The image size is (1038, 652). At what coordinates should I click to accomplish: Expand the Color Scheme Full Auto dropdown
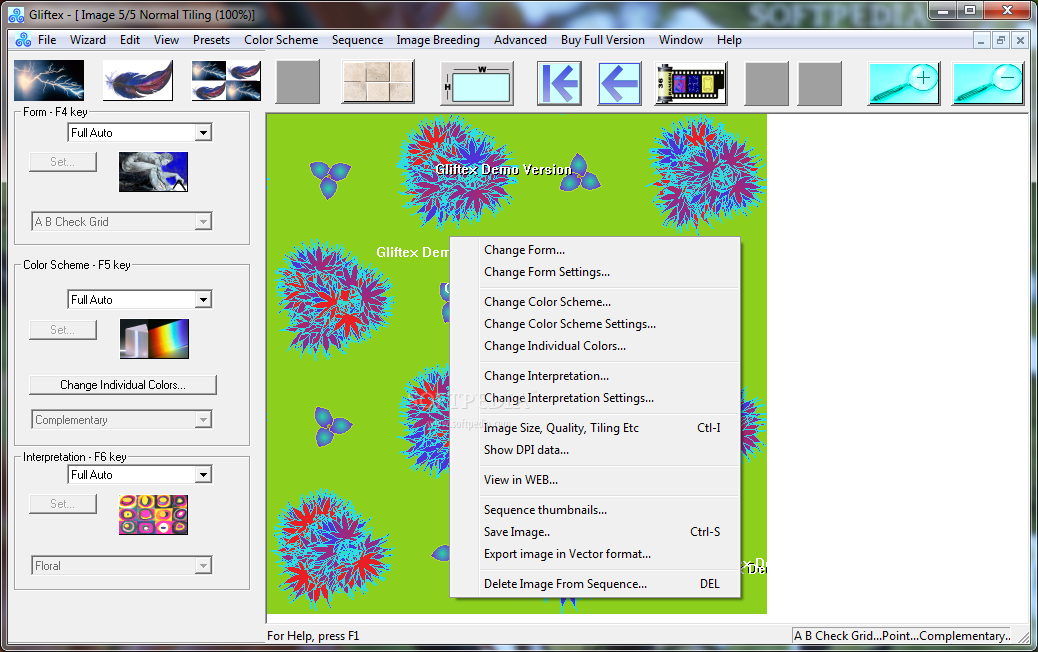[x=203, y=300]
